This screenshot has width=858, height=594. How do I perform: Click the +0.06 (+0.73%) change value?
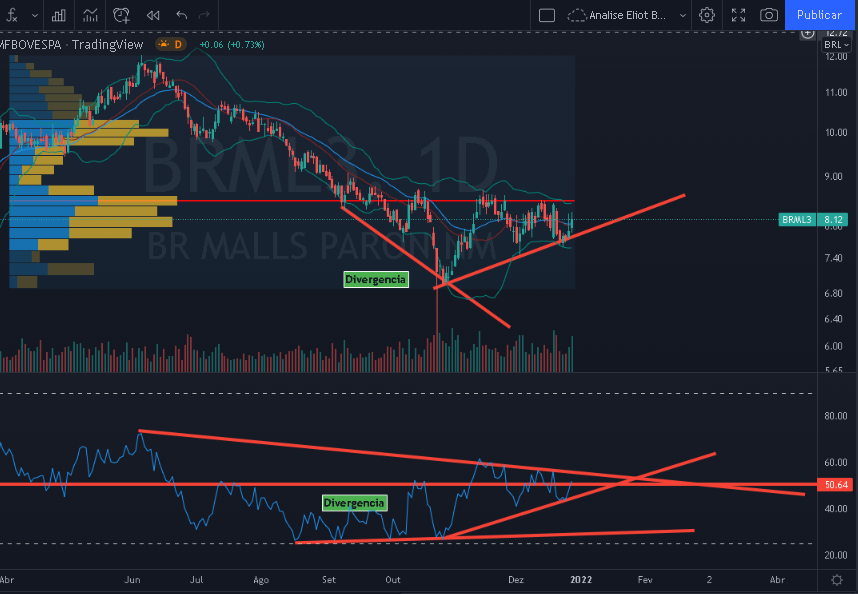coord(232,44)
